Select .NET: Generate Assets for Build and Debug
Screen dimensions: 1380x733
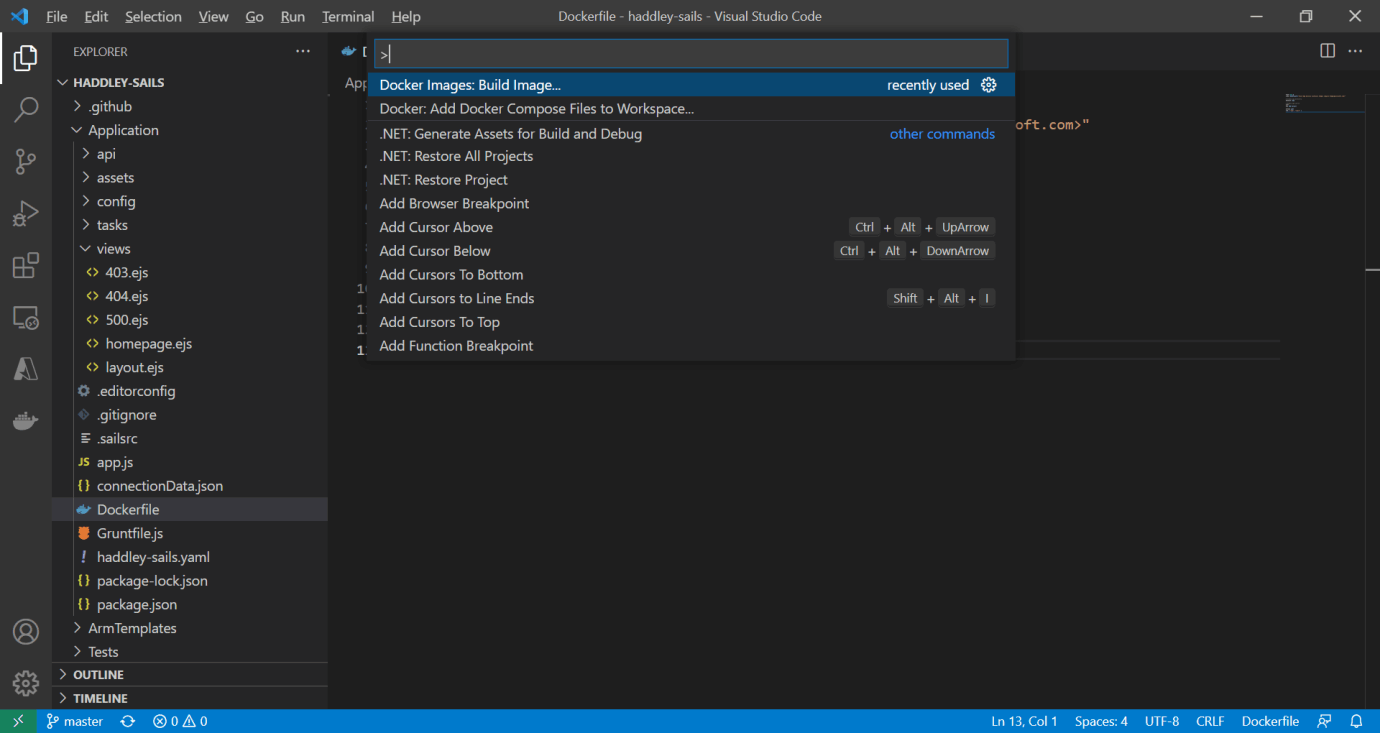coord(691,134)
